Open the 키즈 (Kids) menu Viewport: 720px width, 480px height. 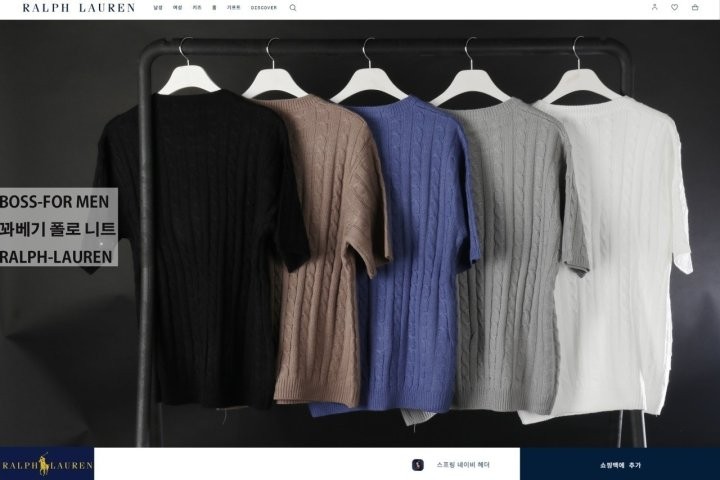click(x=197, y=8)
